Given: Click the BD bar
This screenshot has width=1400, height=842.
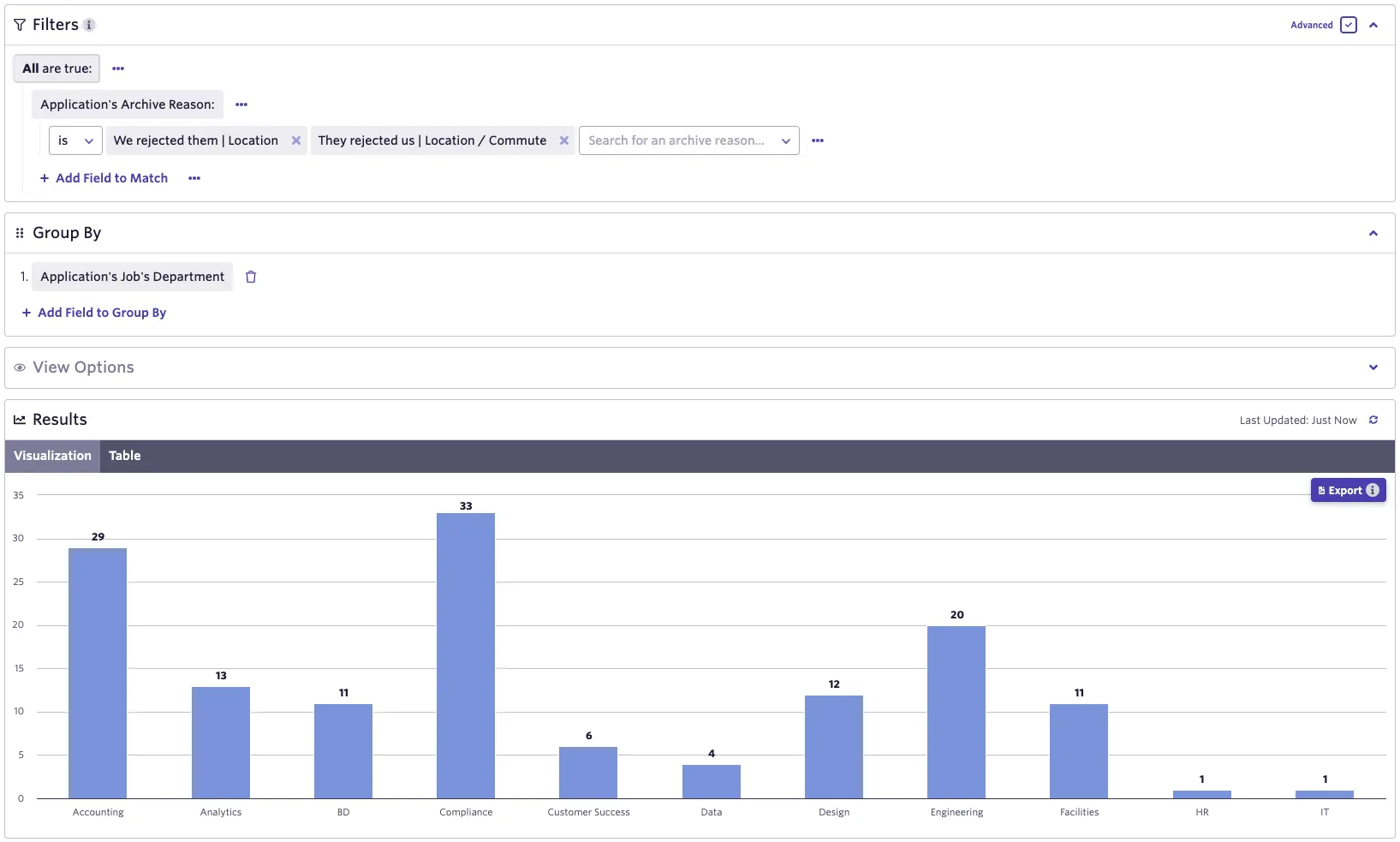Looking at the screenshot, I should point(343,751).
